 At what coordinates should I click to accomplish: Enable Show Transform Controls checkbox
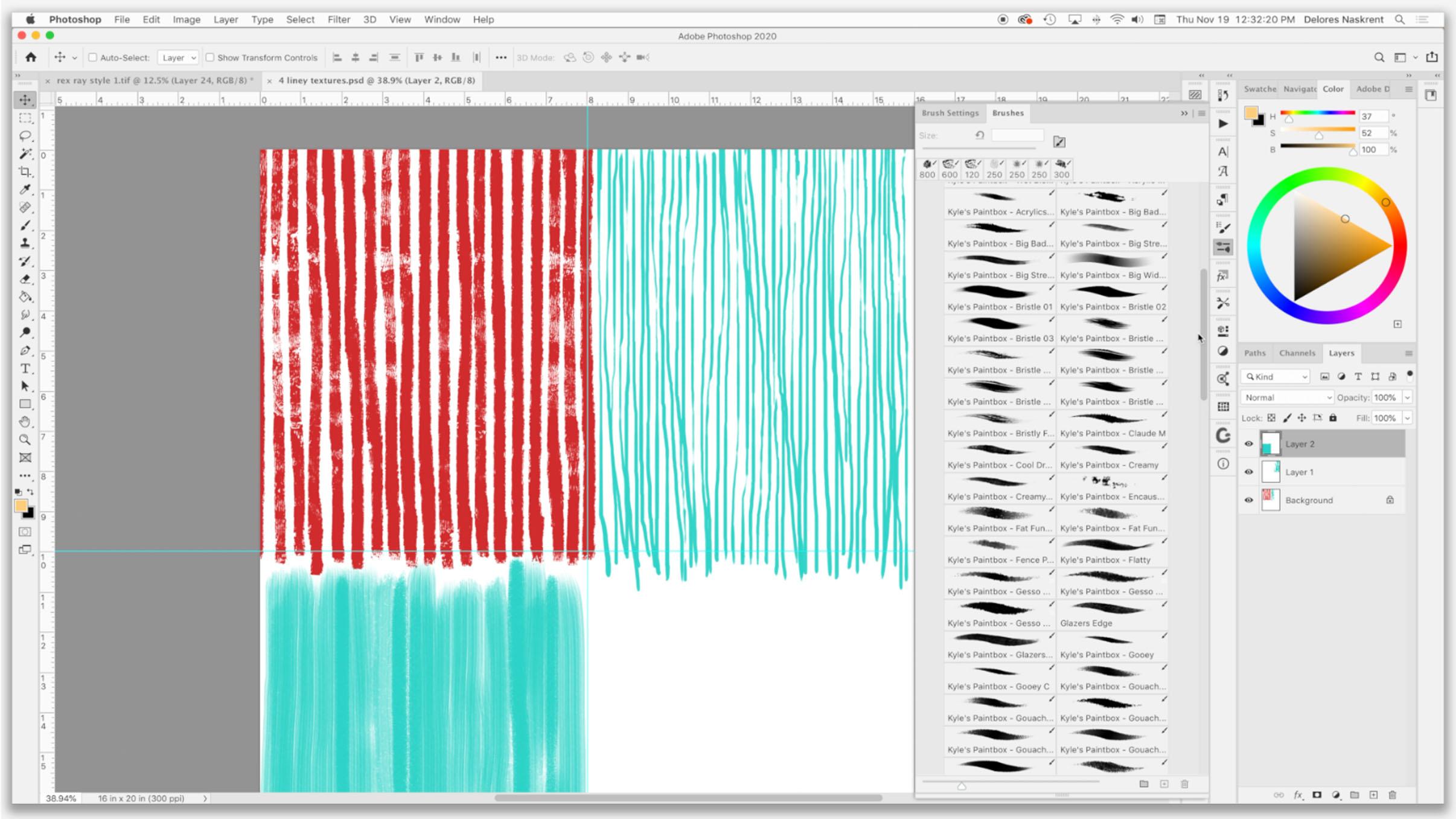click(210, 57)
